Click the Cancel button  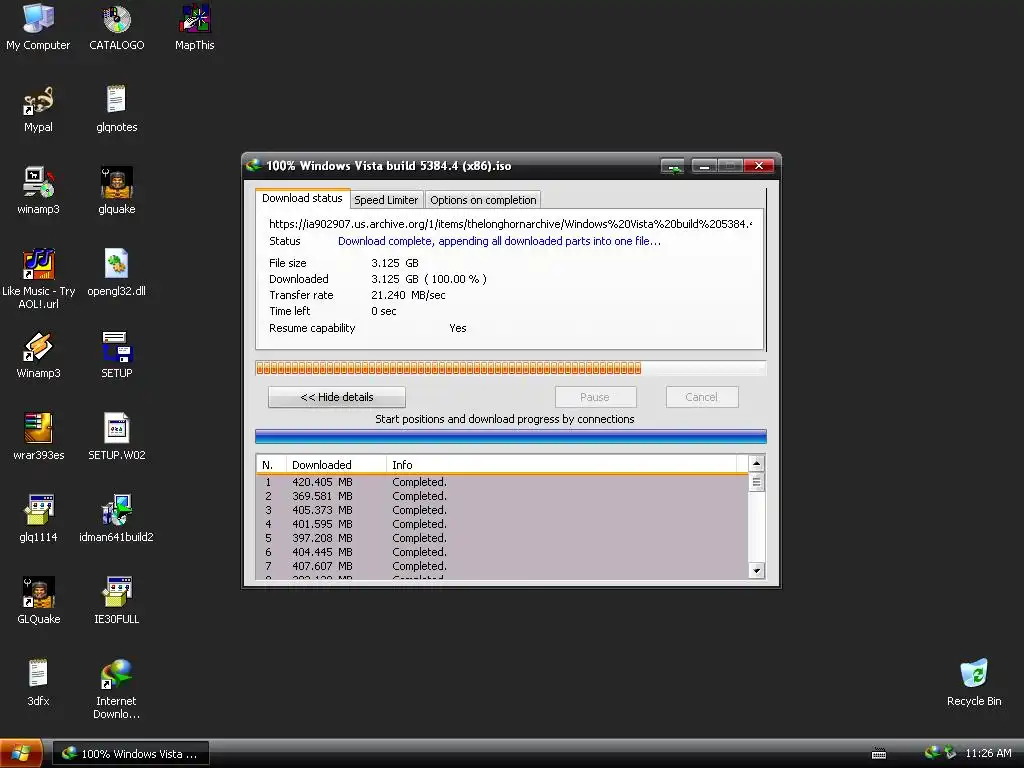pyautogui.click(x=701, y=397)
